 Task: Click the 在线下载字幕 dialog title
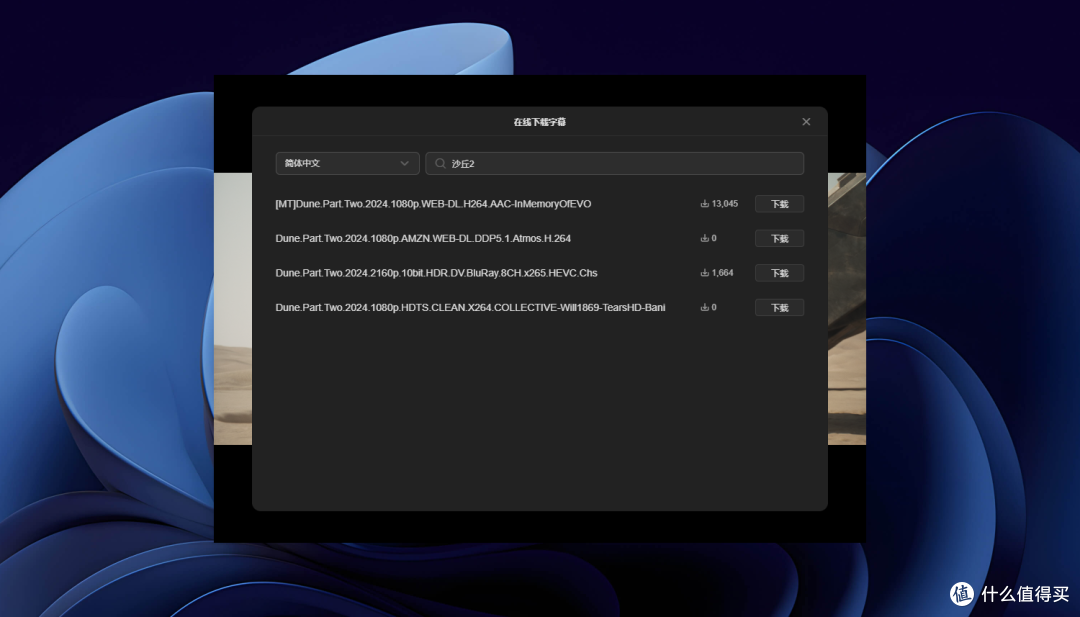click(x=539, y=122)
